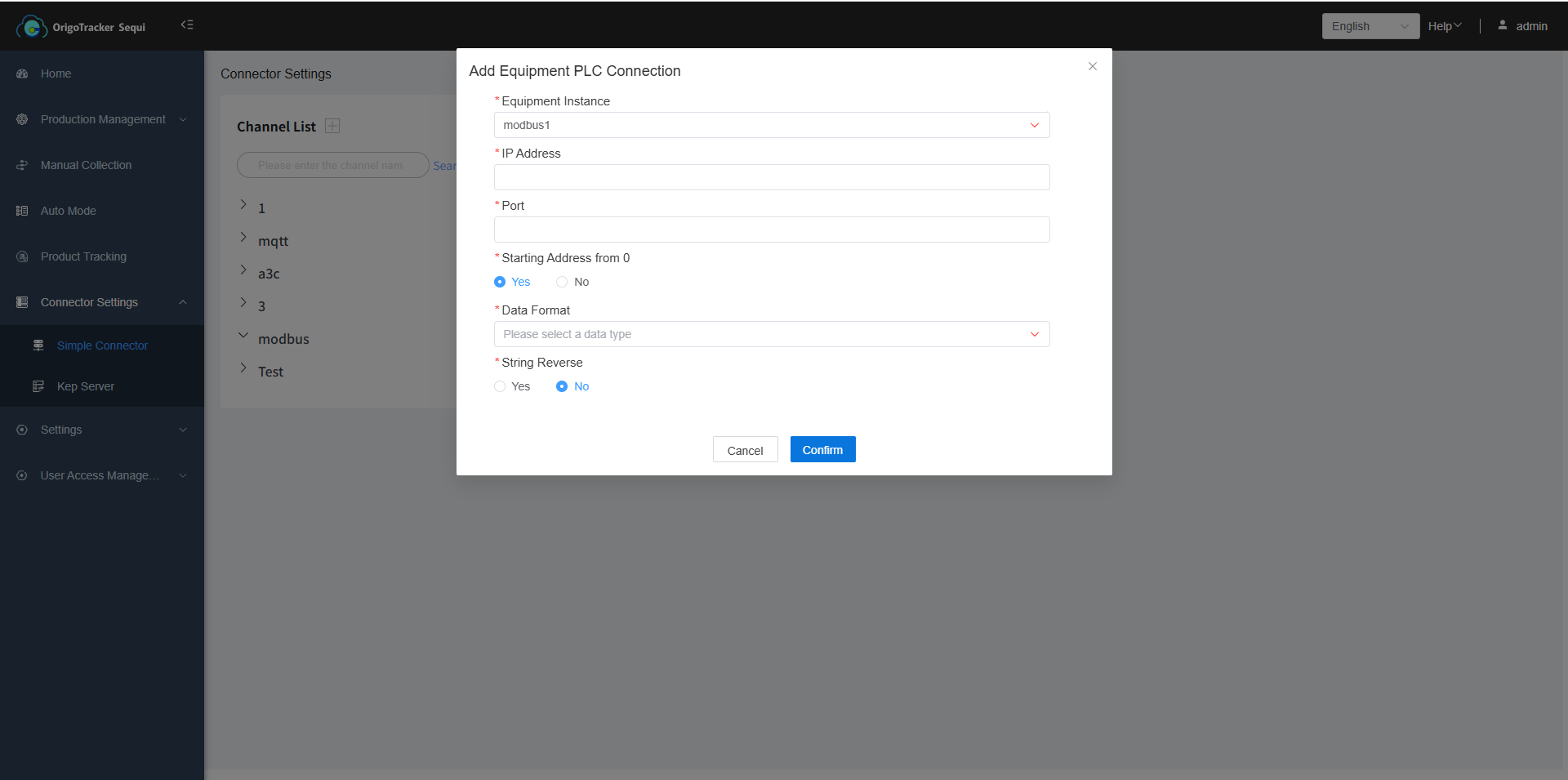
Task: Click the OrigoTracker logo icon
Action: 31,27
